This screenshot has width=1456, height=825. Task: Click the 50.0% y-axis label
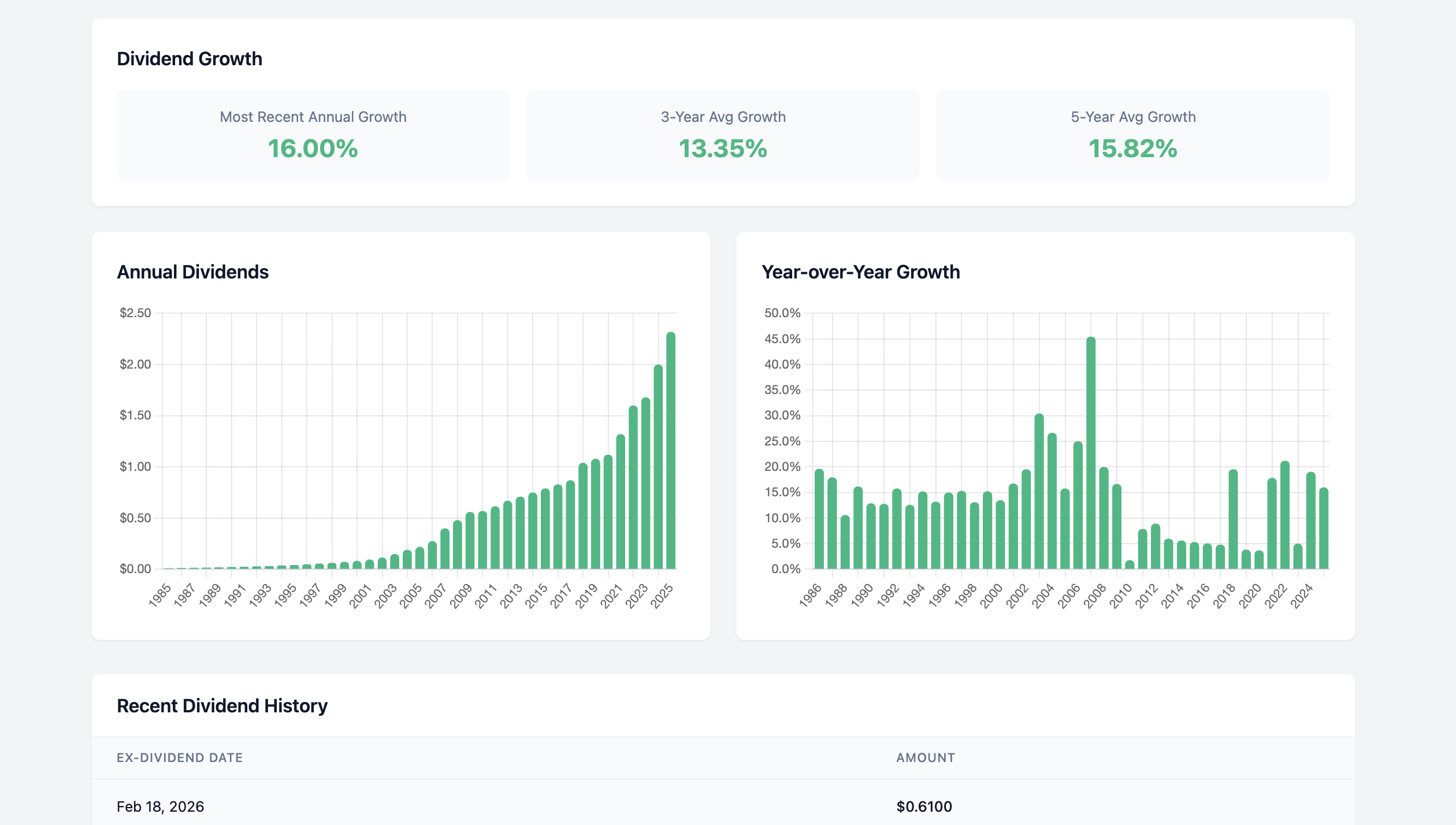782,313
